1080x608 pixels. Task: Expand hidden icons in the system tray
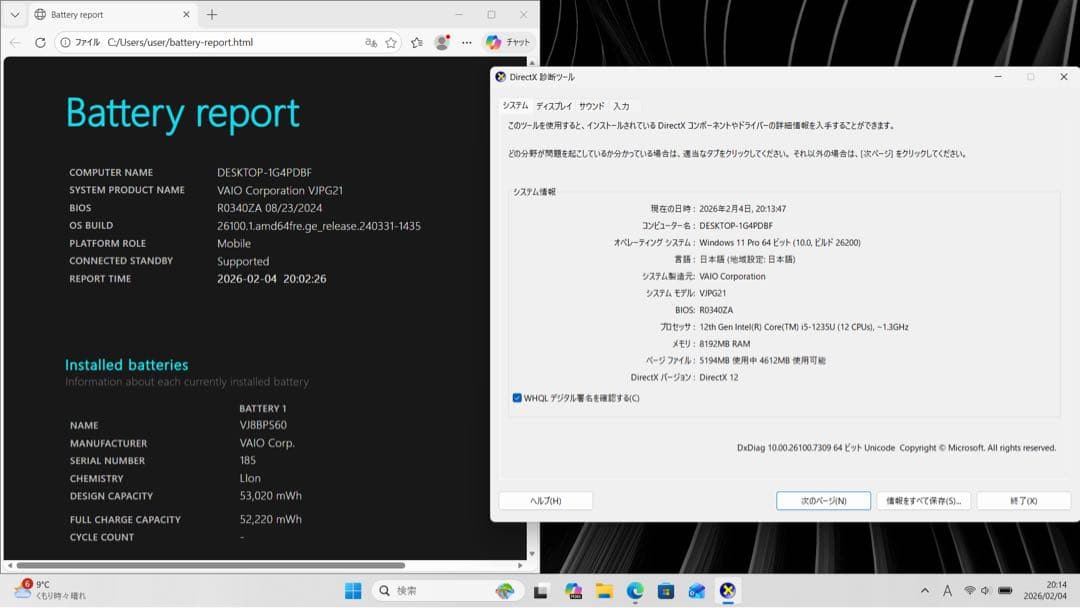pos(925,590)
